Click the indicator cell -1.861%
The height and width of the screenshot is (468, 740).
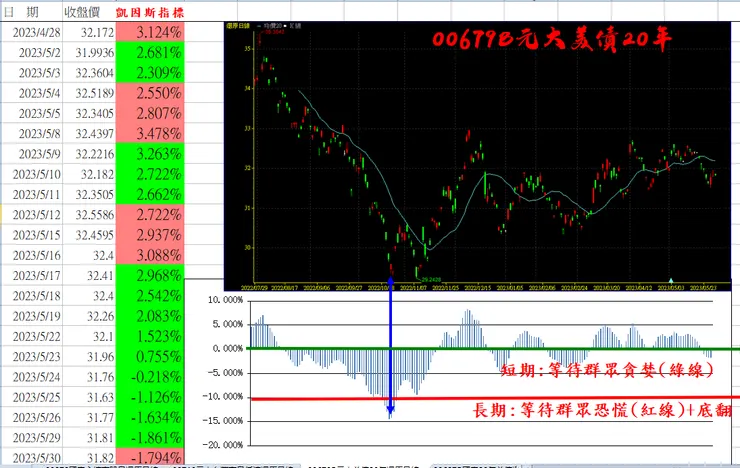[150, 438]
